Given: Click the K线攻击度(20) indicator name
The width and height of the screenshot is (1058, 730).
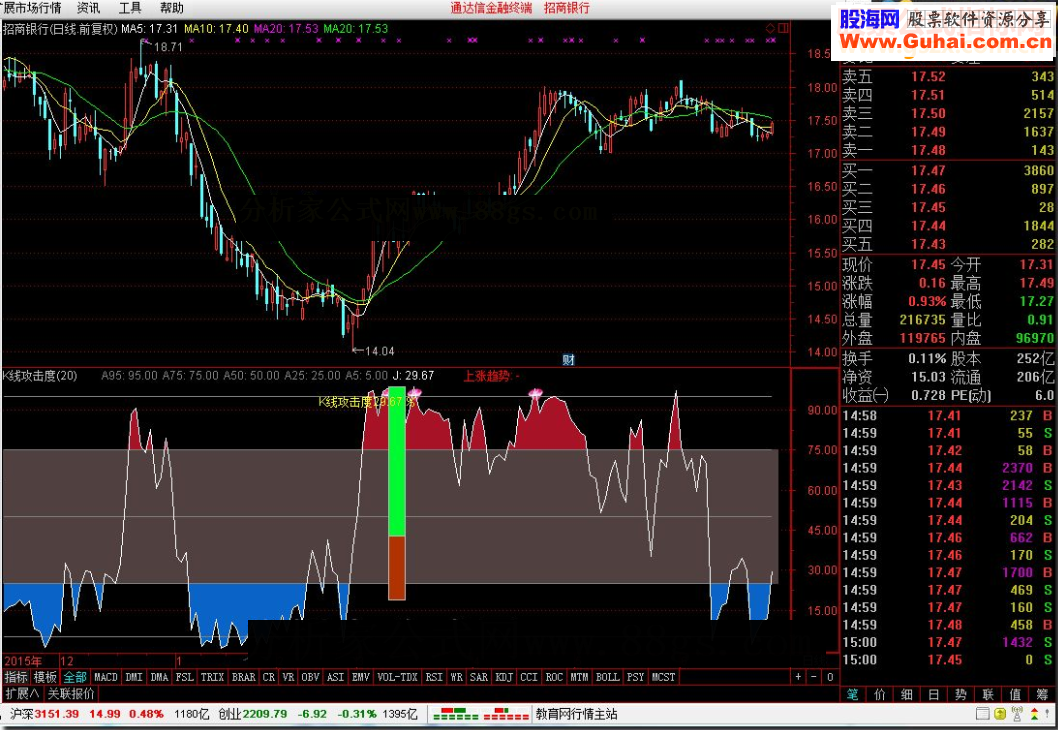Looking at the screenshot, I should tap(40, 376).
